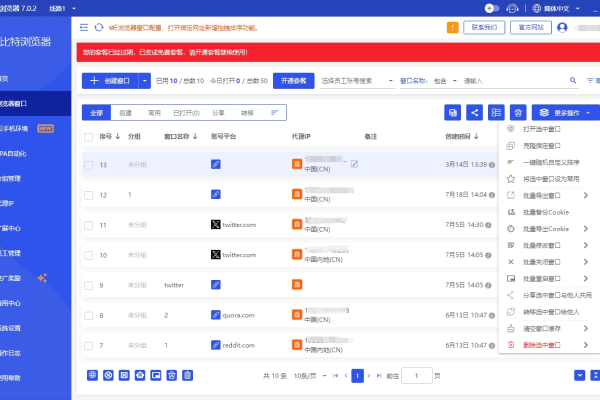
Task: Check the checkbox for row 9
Action: coord(88,286)
